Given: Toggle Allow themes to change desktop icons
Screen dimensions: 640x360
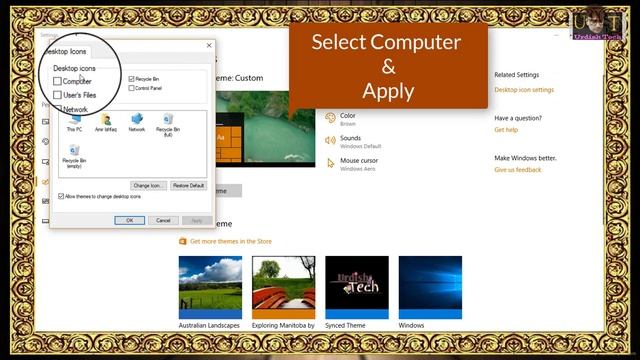Looking at the screenshot, I should coord(61,196).
